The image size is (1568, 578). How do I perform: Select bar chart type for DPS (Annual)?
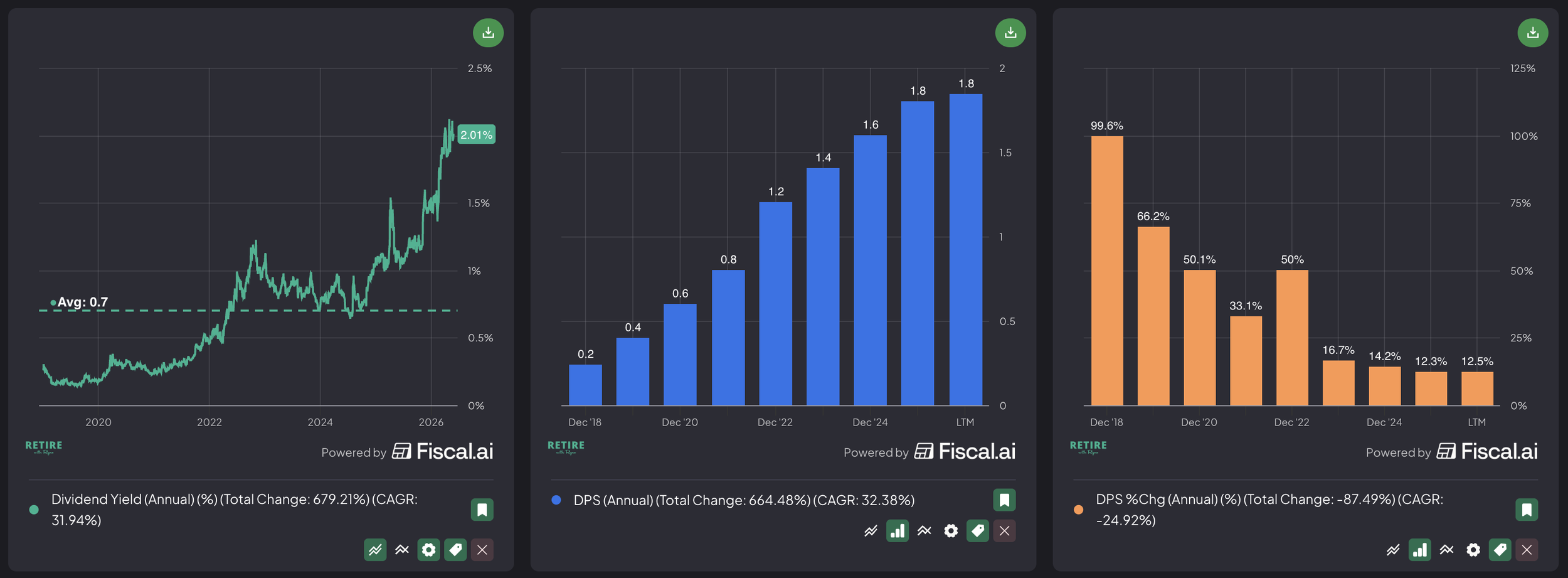898,531
